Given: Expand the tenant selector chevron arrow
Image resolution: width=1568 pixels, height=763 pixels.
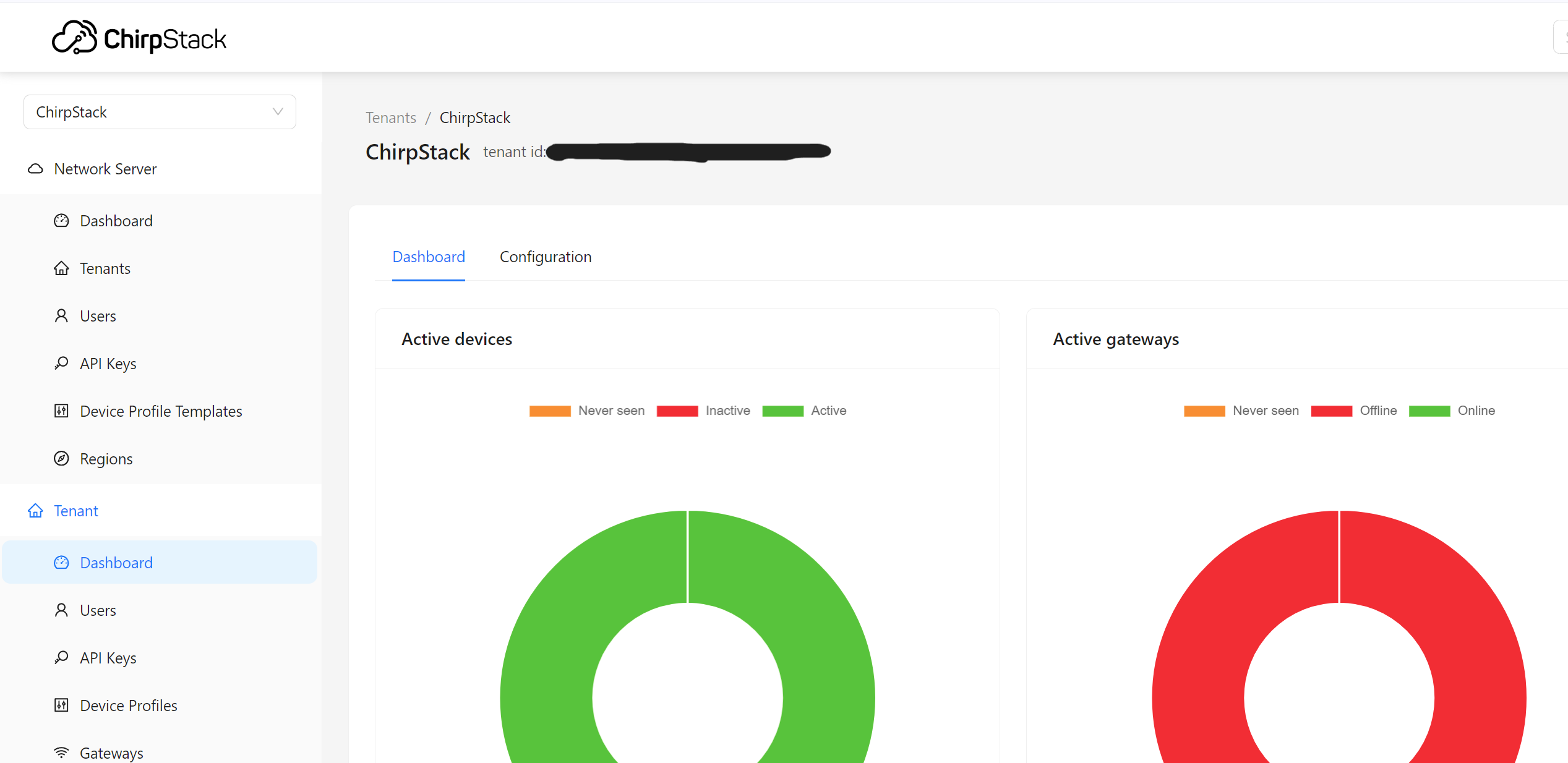Looking at the screenshot, I should click(x=278, y=112).
